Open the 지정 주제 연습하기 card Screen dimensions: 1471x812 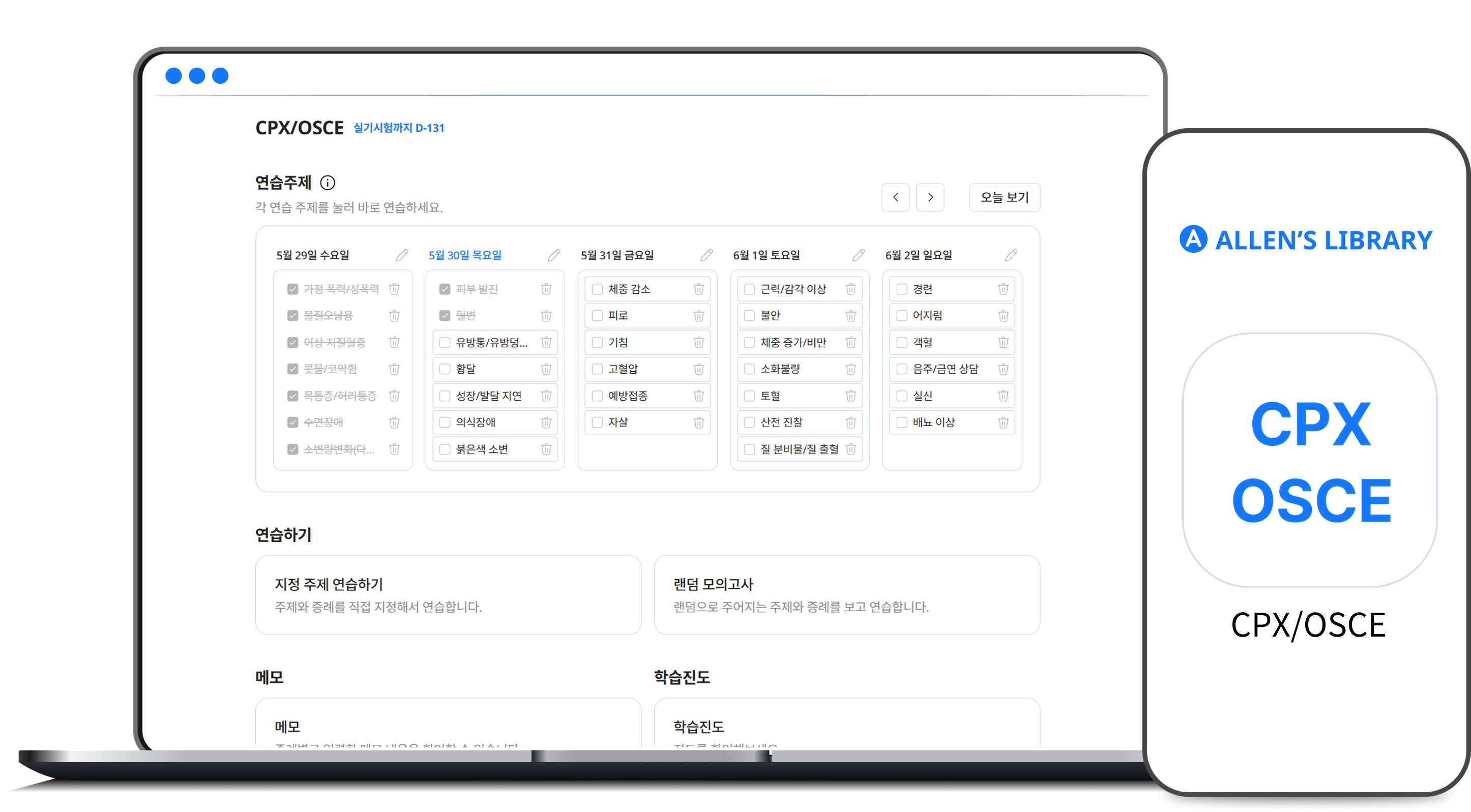449,595
